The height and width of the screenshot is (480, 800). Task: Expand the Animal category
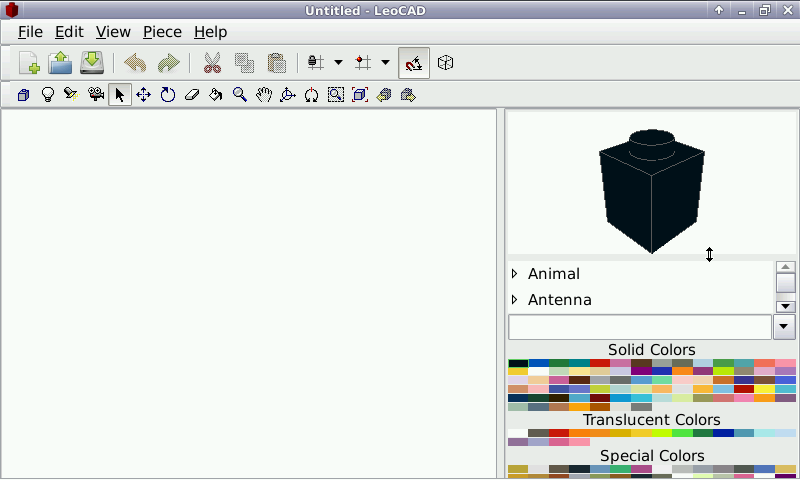pos(514,274)
